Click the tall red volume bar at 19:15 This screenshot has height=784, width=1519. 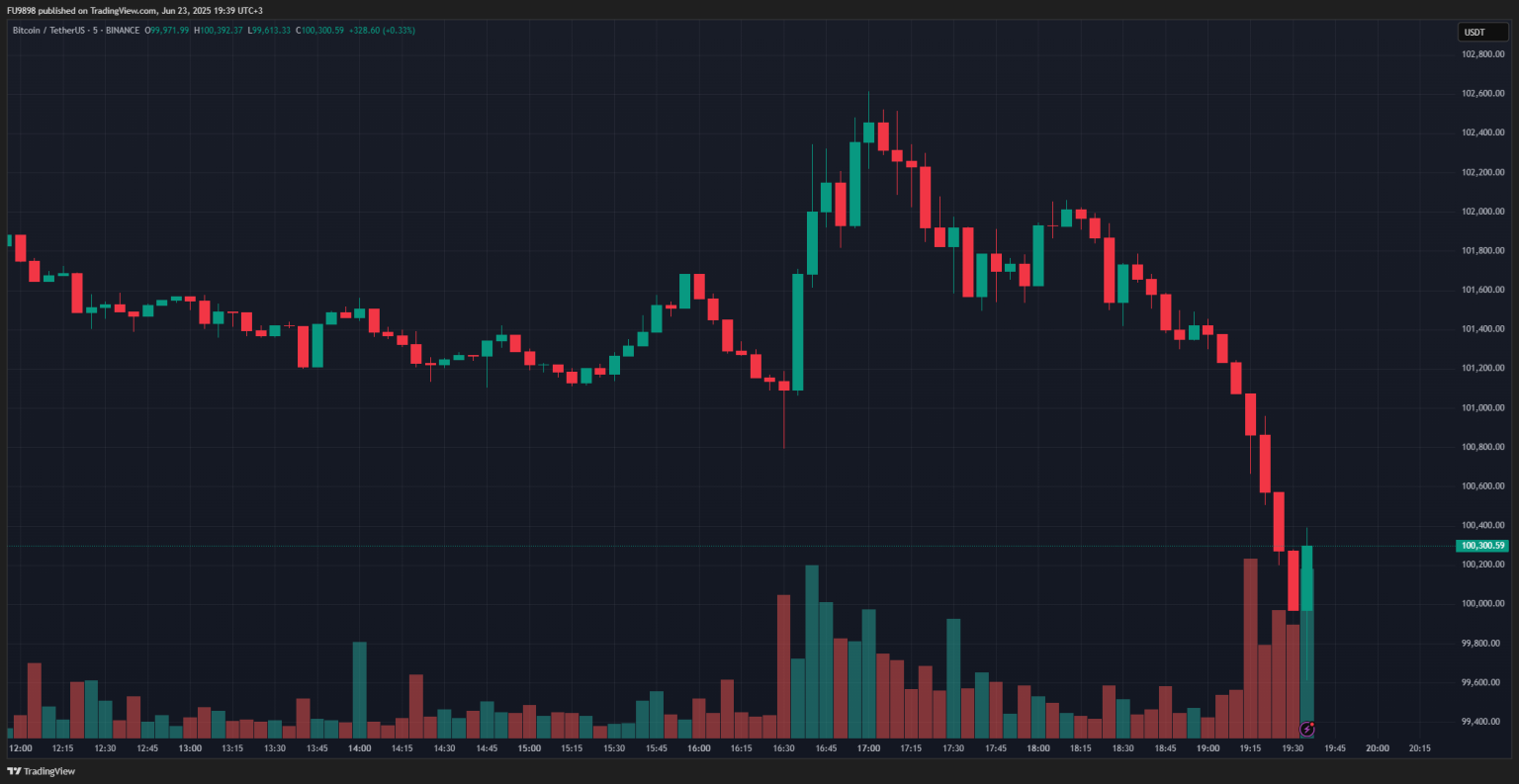(x=1250, y=648)
